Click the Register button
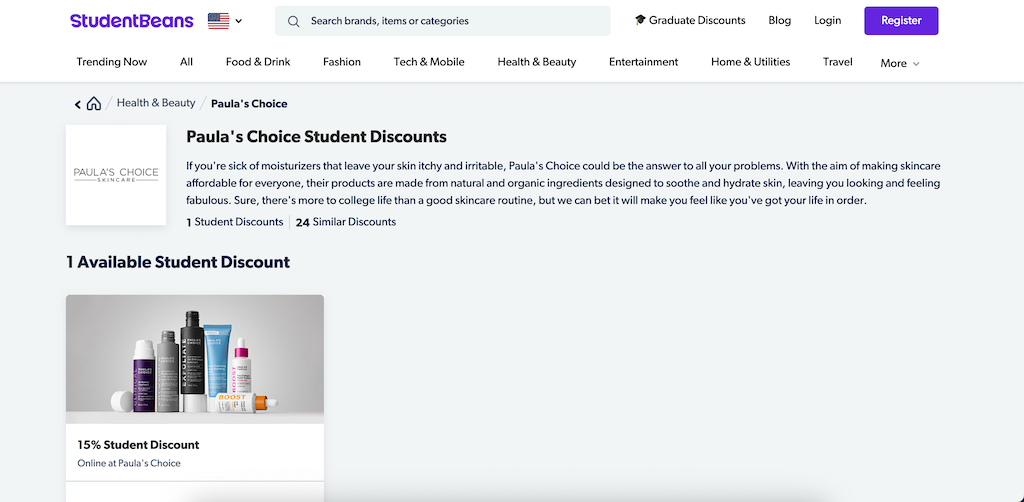The height and width of the screenshot is (502, 1024). coord(901,21)
